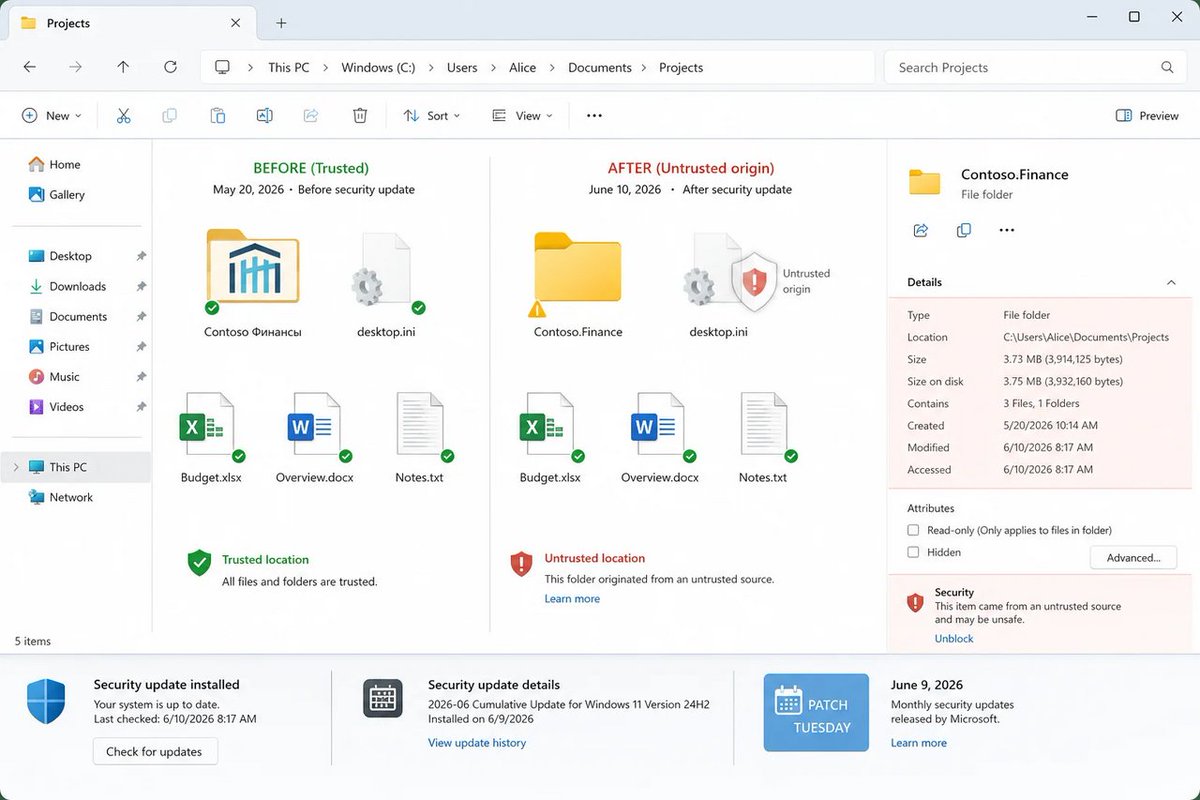Go up one folder level arrow
This screenshot has width=1200, height=800.
[123, 67]
